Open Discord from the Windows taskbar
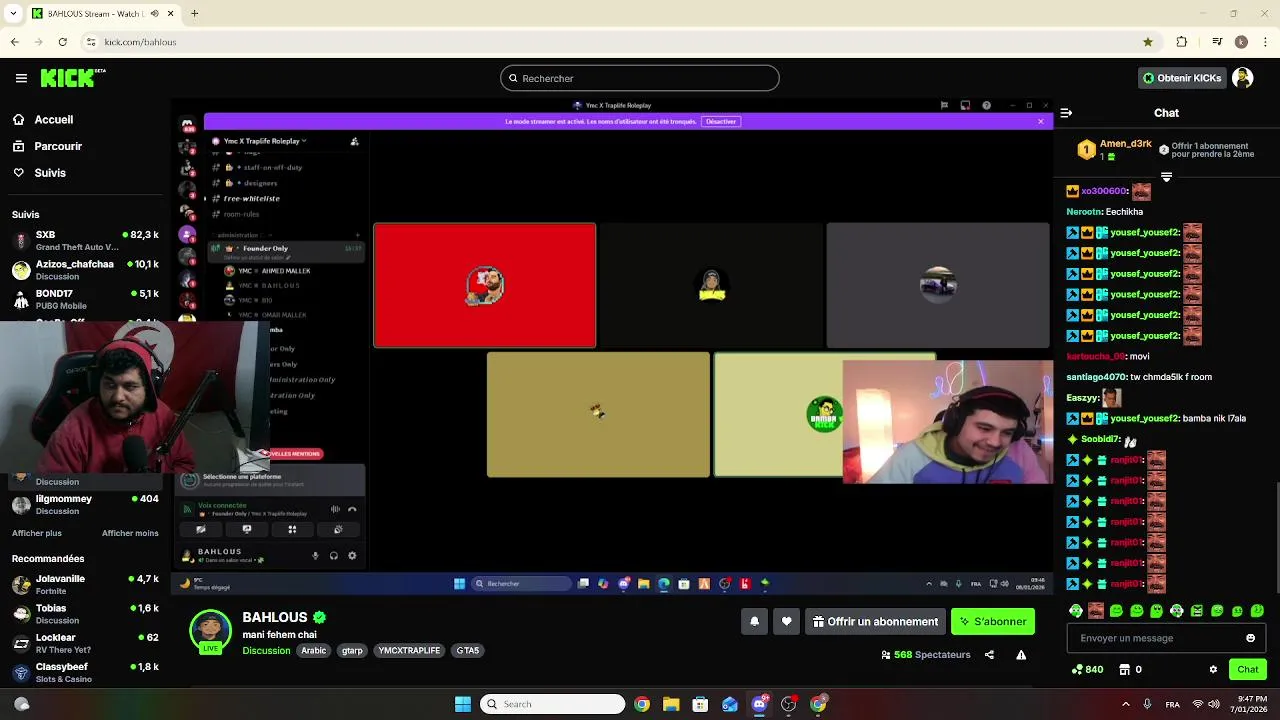 point(759,704)
